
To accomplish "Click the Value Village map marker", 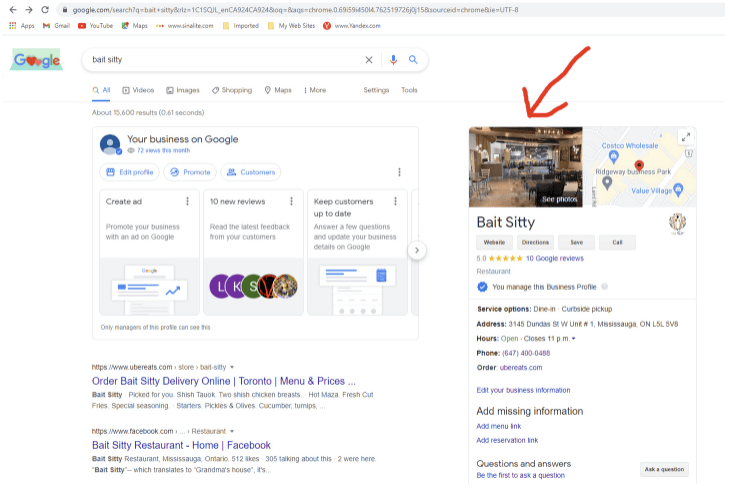I will [x=678, y=189].
